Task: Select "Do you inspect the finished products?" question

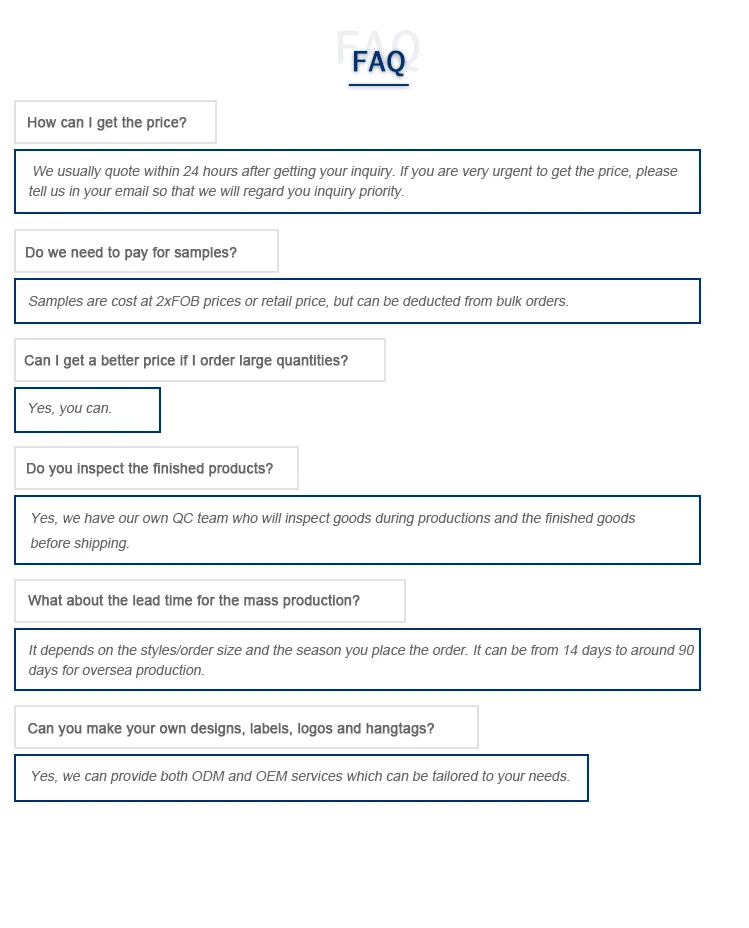Action: (x=149, y=468)
